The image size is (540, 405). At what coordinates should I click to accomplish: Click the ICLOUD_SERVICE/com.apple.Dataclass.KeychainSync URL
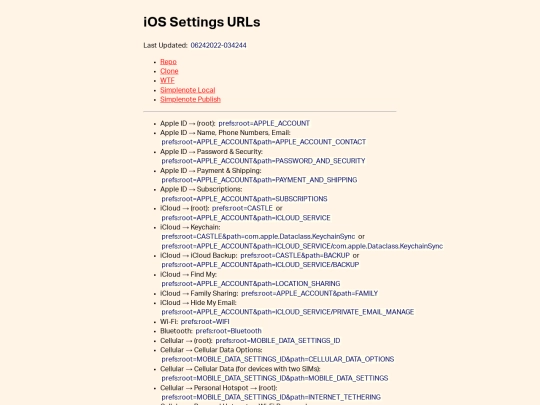(302, 246)
